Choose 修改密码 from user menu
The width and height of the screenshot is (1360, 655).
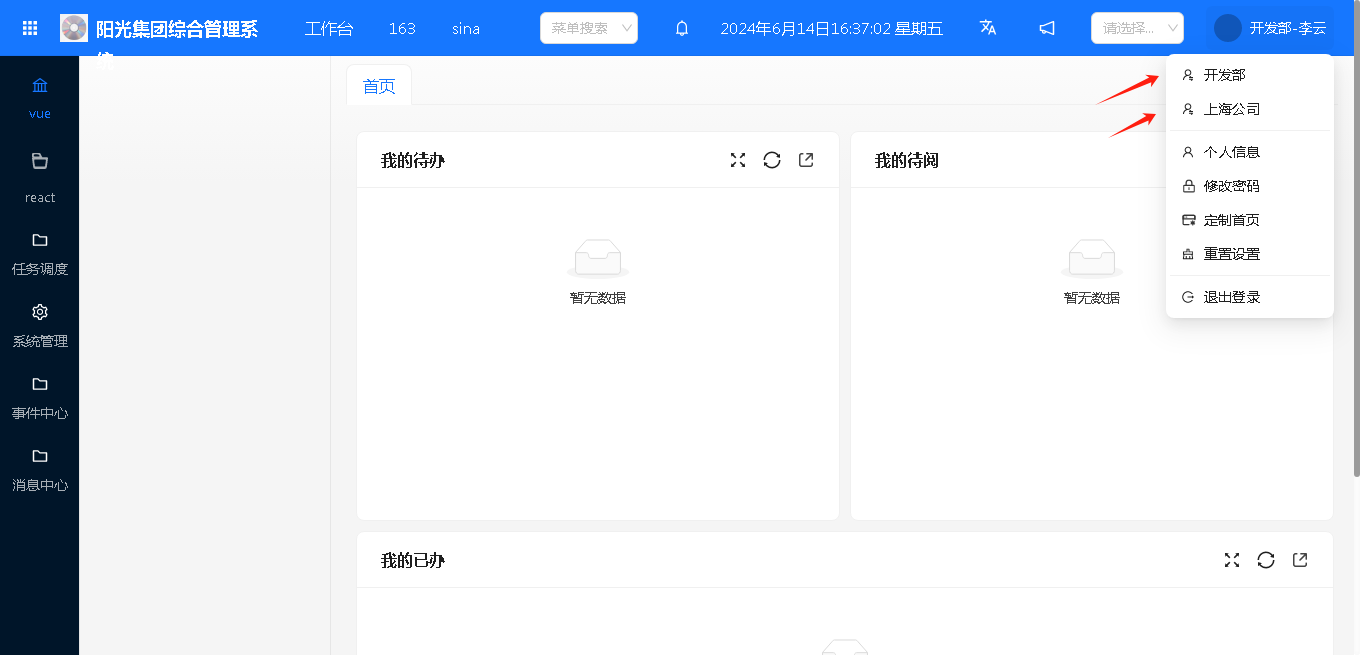pyautogui.click(x=1250, y=186)
